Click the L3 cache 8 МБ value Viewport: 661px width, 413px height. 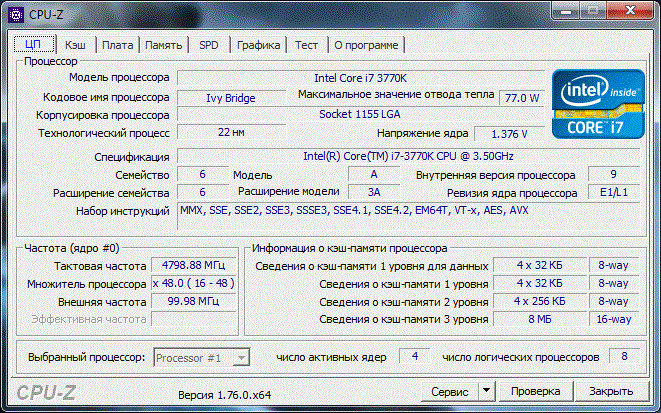[x=540, y=319]
